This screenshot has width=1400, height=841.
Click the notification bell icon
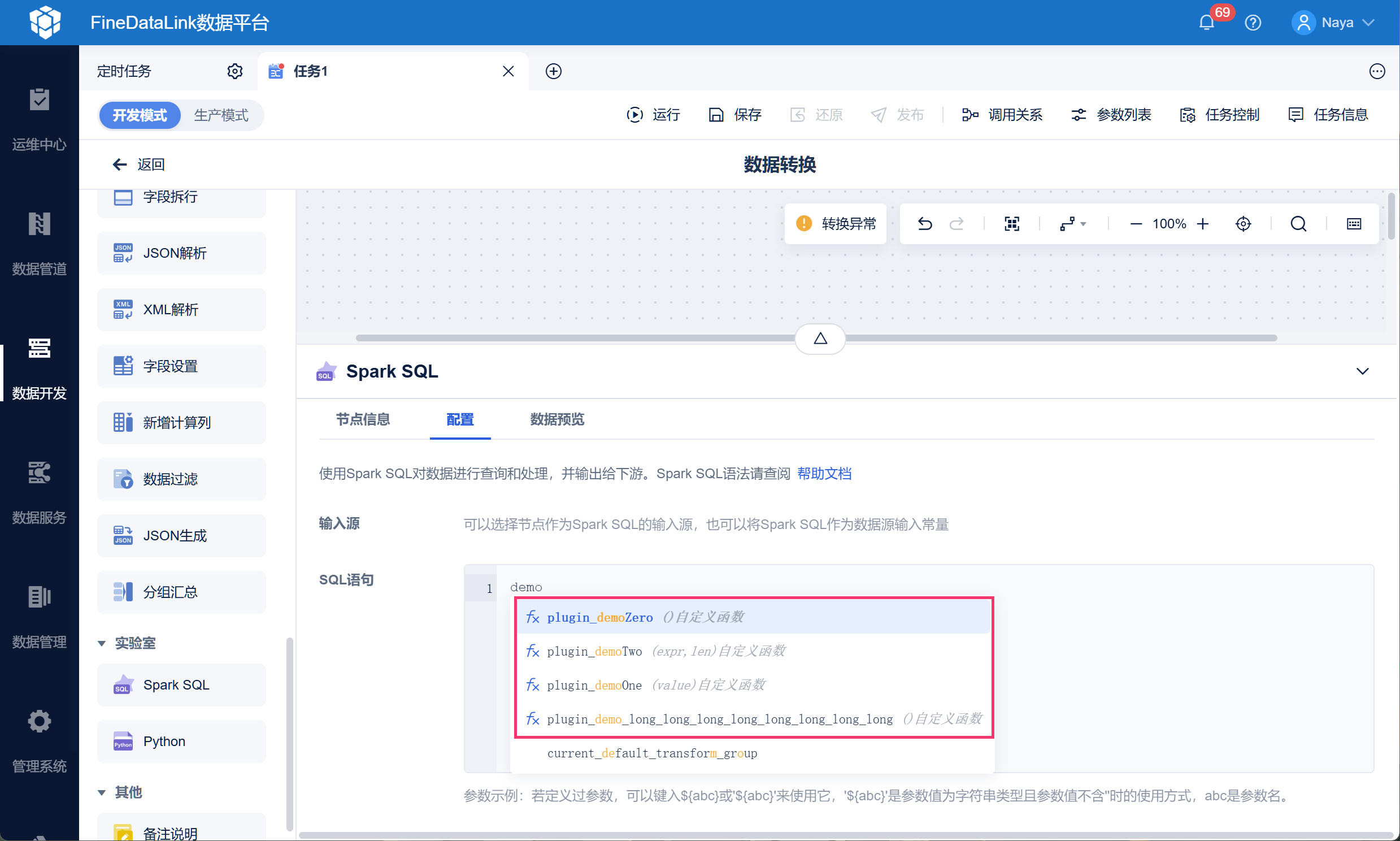[x=1206, y=23]
